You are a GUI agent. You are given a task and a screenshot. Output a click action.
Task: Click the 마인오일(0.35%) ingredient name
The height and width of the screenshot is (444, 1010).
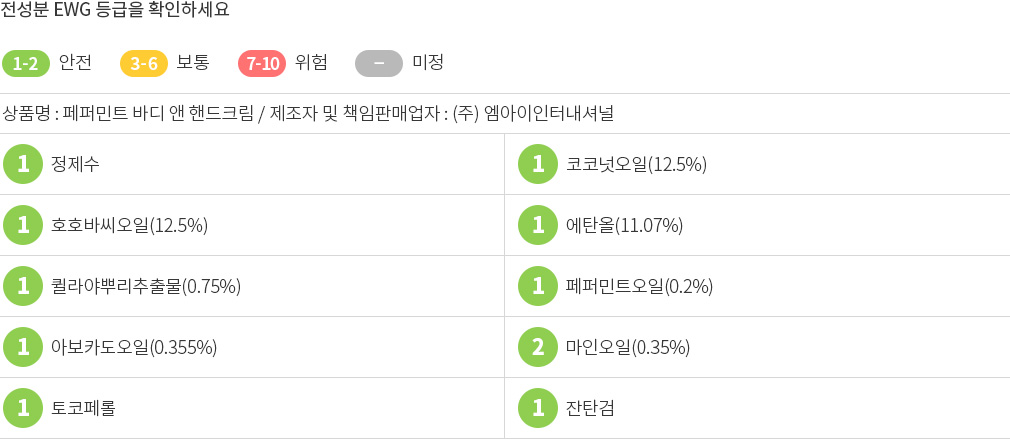(x=627, y=347)
